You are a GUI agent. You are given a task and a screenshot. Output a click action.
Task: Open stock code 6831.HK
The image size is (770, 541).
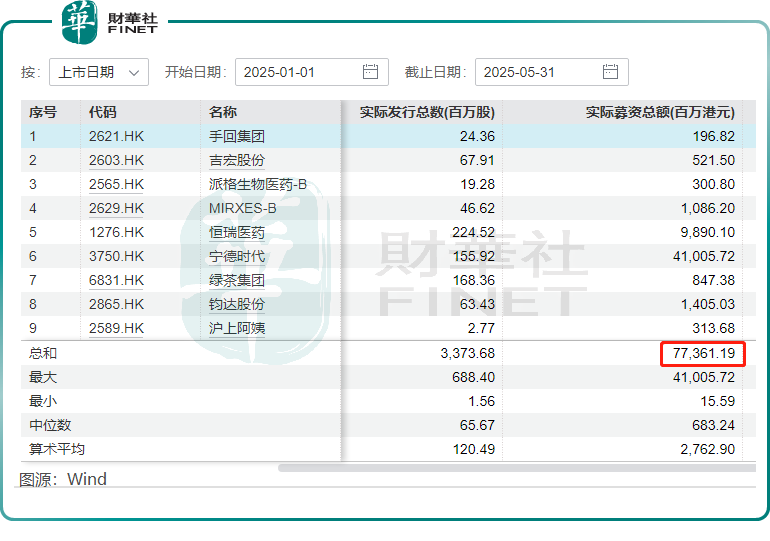116,280
